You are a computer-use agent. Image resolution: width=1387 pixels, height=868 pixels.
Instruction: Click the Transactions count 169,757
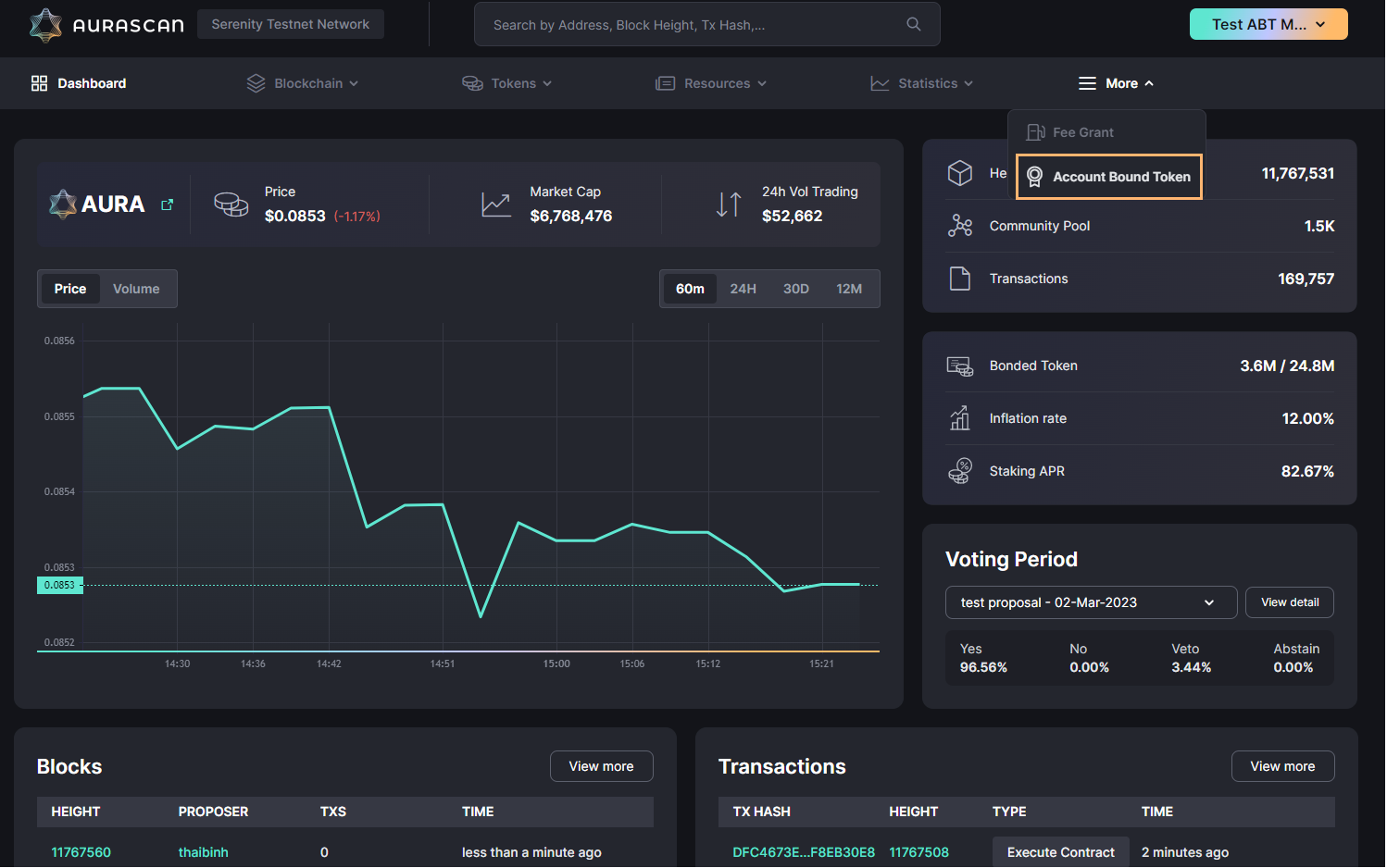click(1306, 279)
